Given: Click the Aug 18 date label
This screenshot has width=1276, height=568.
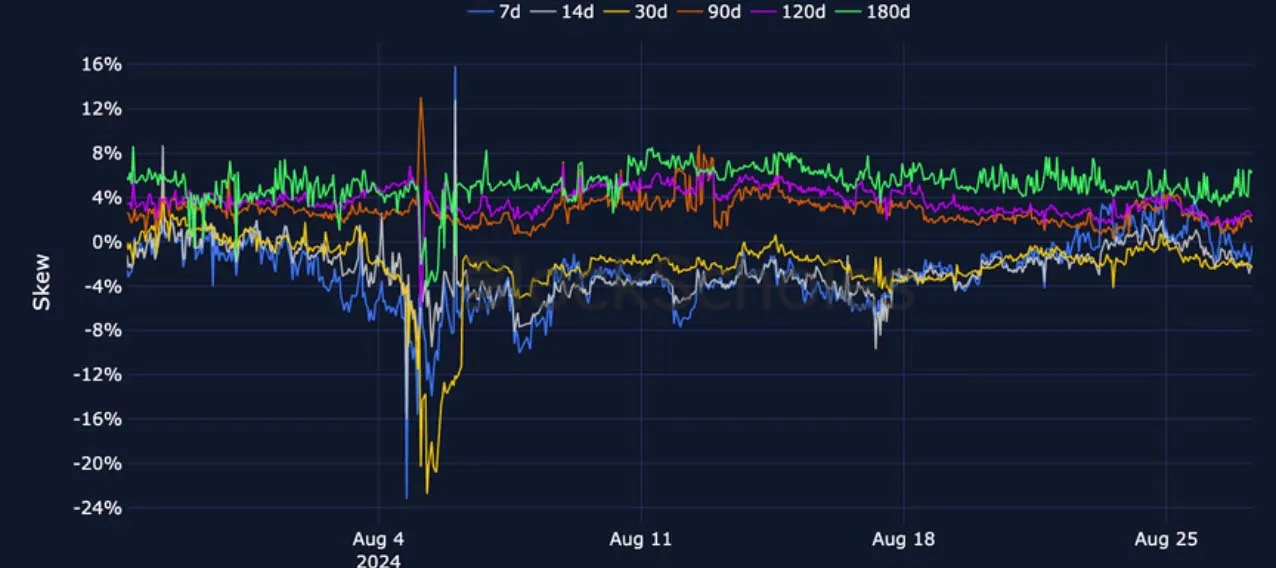Looking at the screenshot, I should (904, 539).
